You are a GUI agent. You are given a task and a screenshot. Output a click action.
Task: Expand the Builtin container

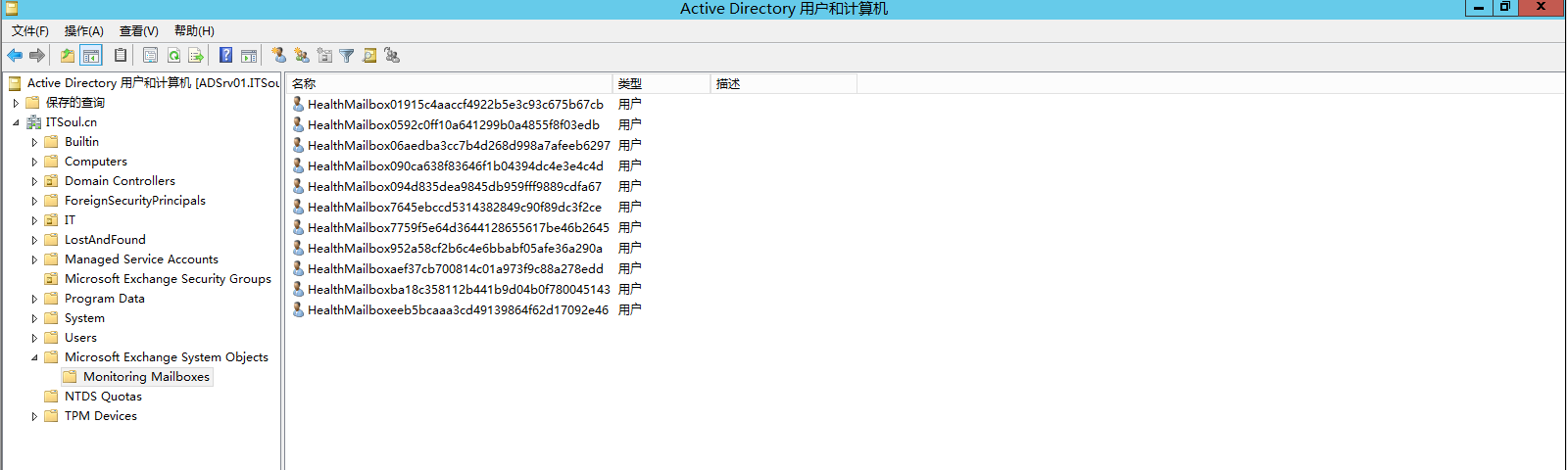(34, 142)
